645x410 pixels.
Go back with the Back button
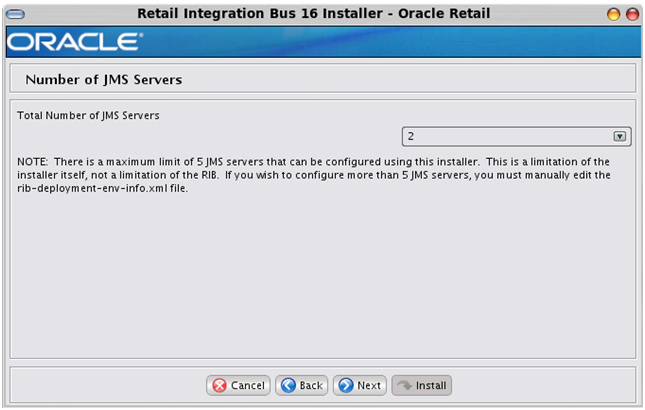pos(302,385)
